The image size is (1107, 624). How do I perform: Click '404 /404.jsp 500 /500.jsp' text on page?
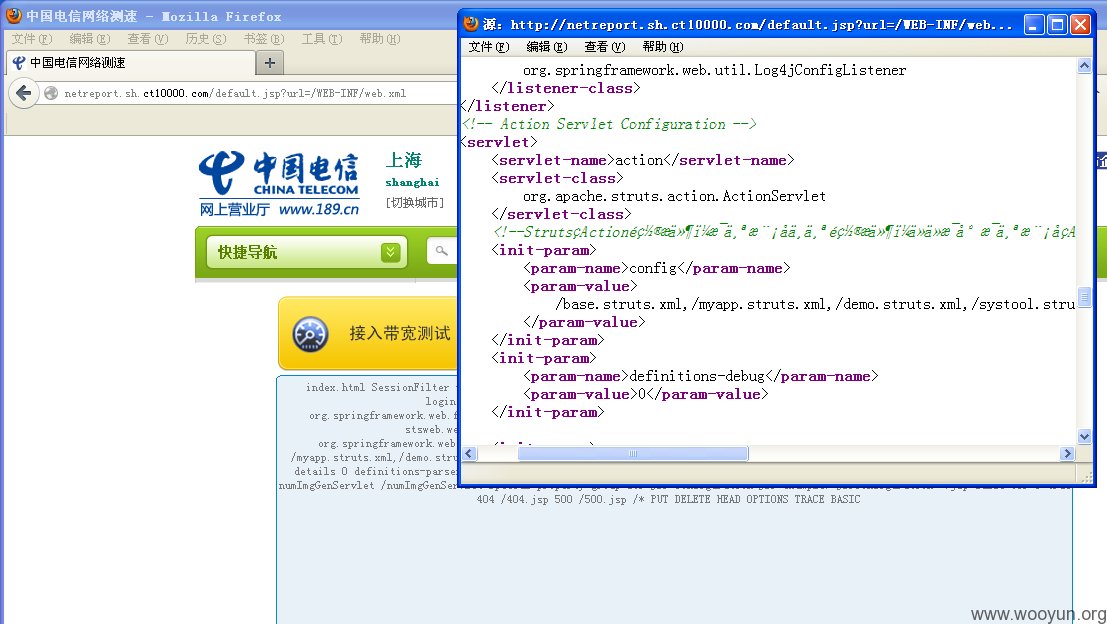[x=551, y=499]
